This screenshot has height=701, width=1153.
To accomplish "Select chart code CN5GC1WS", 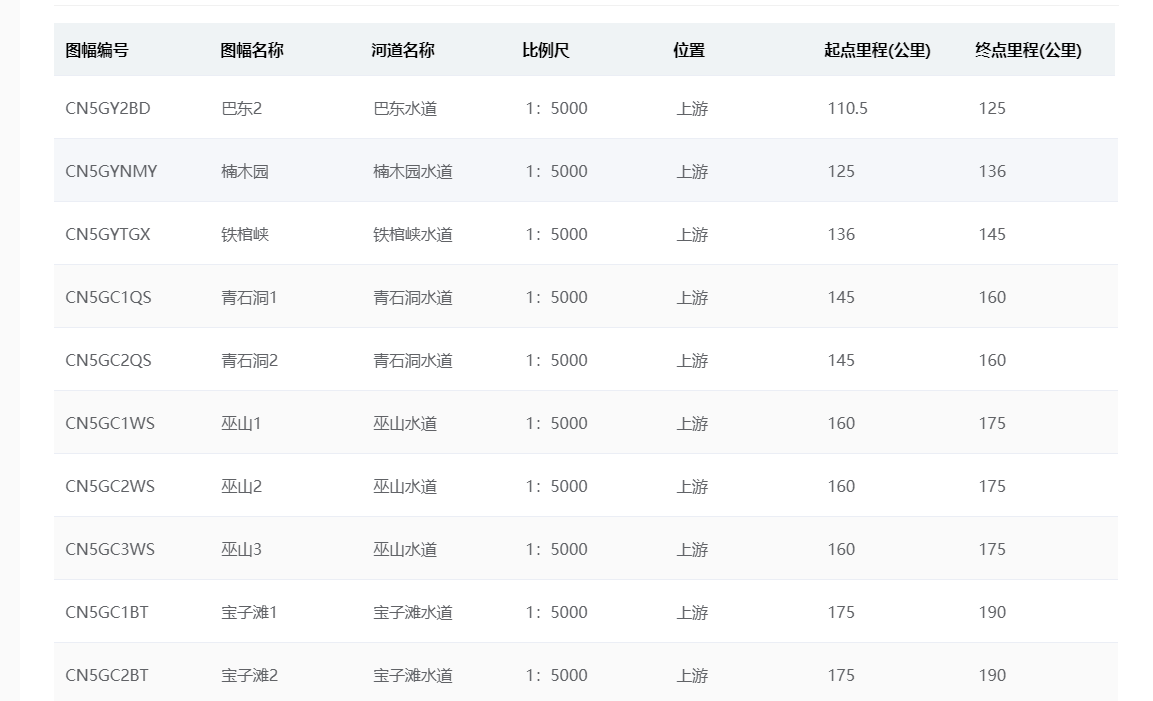I will pyautogui.click(x=110, y=424).
